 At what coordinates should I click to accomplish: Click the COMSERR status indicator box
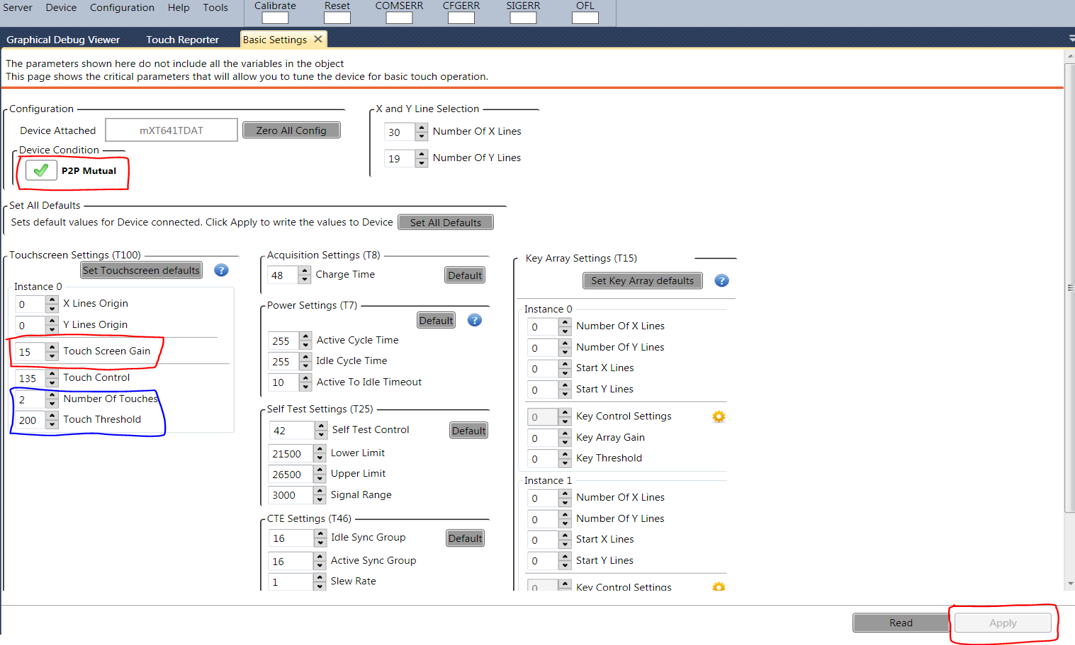click(399, 18)
